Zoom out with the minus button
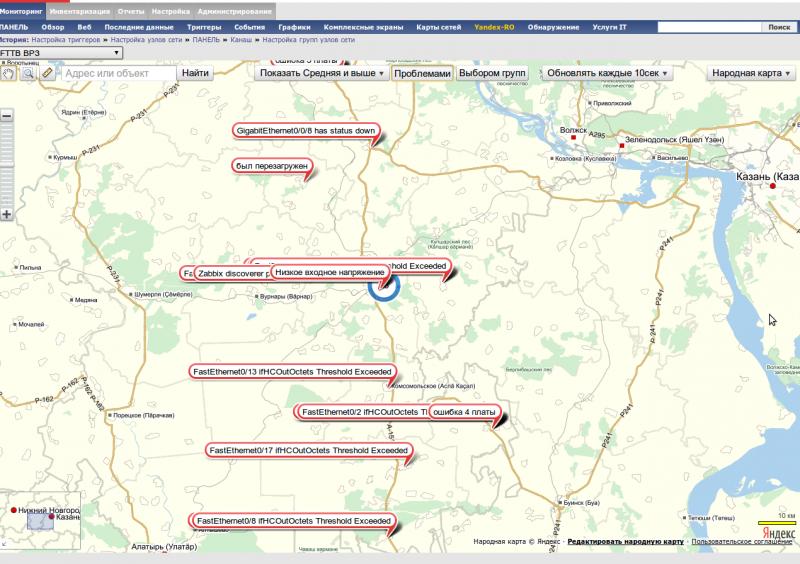The height and width of the screenshot is (564, 800). point(7,116)
